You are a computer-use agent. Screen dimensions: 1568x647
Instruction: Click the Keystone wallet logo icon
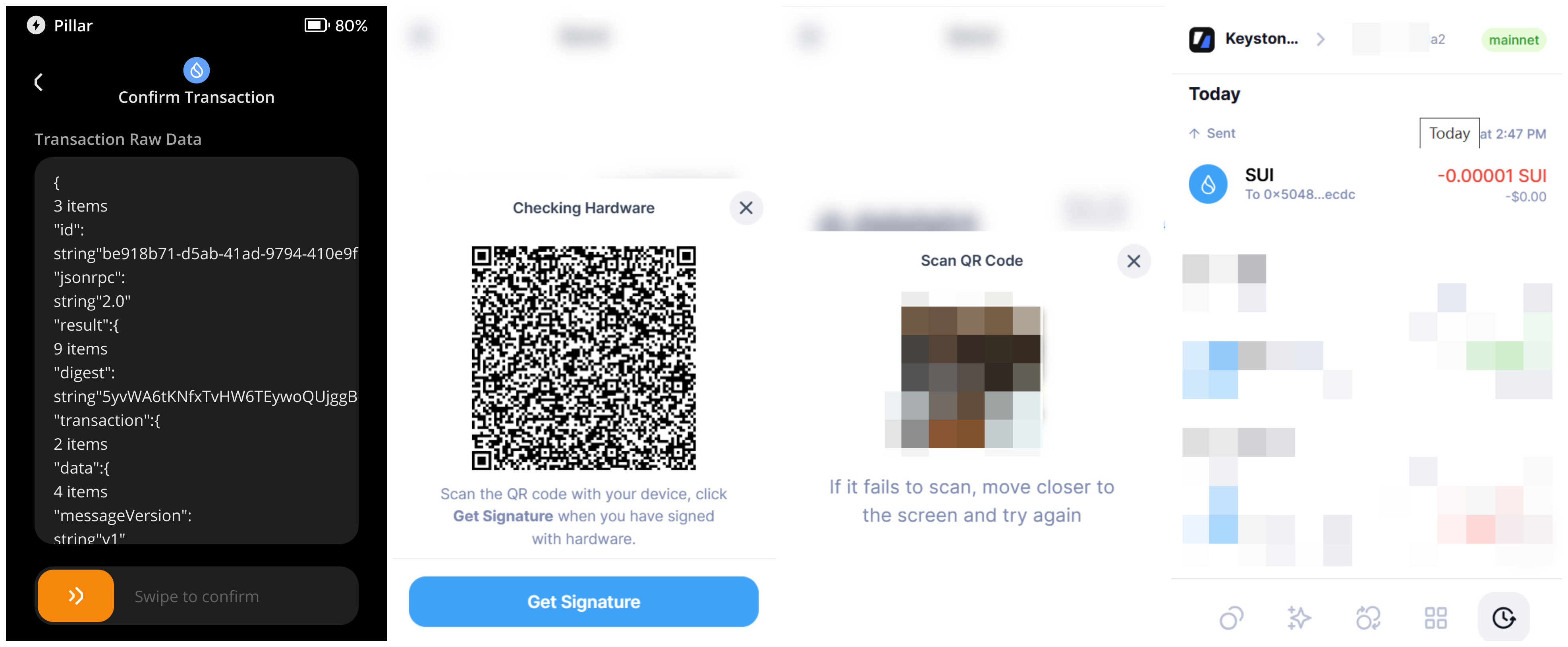[1201, 40]
